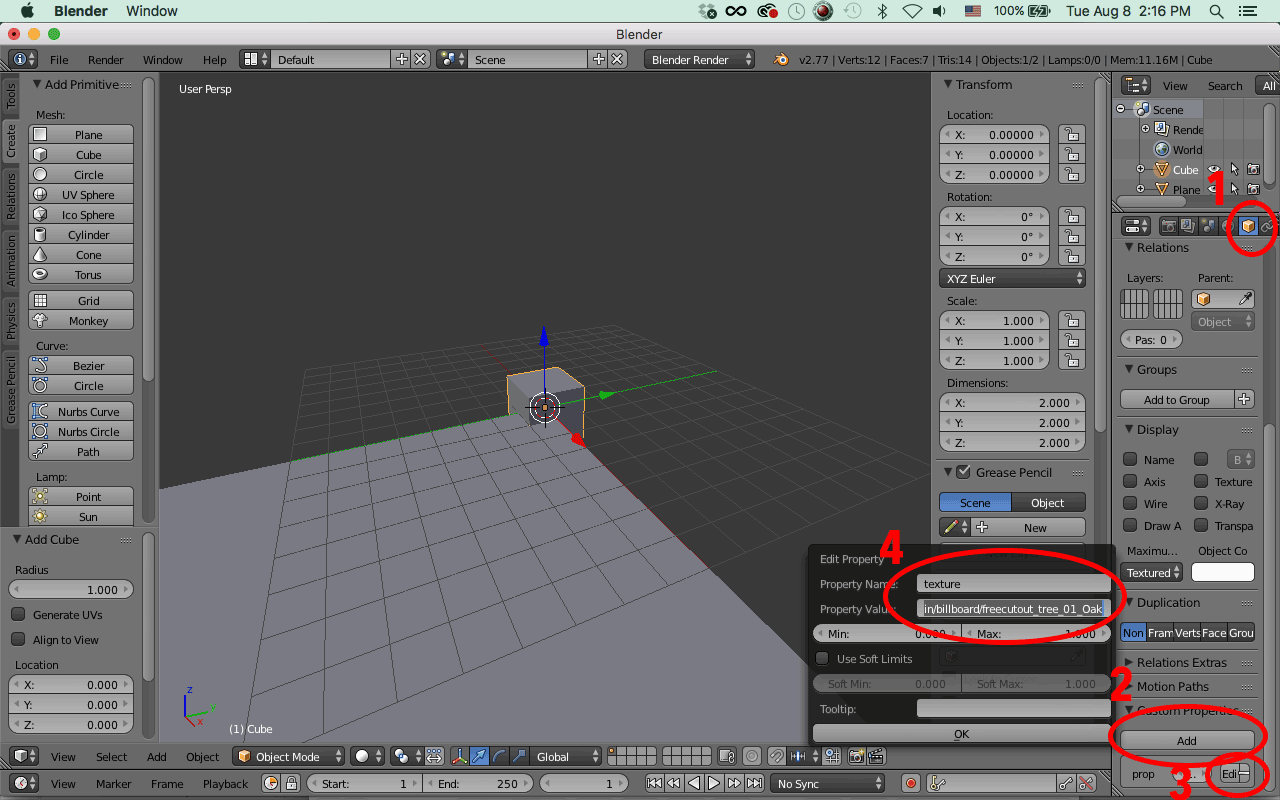Toggle the Wire display checkbox
Viewport: 1280px width, 800px height.
click(x=1130, y=503)
